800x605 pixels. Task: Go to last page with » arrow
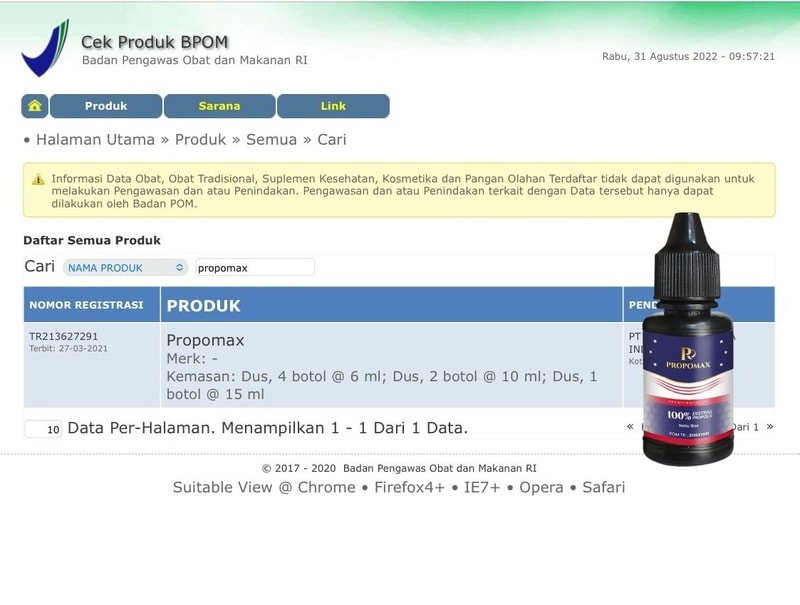coord(769,426)
